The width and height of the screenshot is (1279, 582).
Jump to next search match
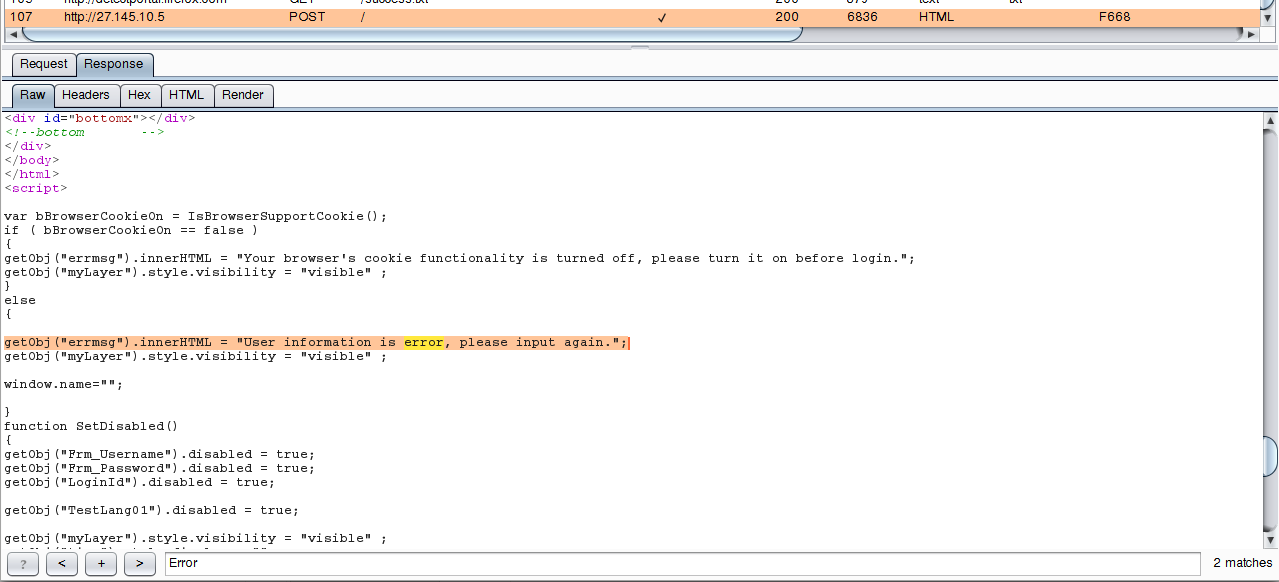click(x=139, y=564)
